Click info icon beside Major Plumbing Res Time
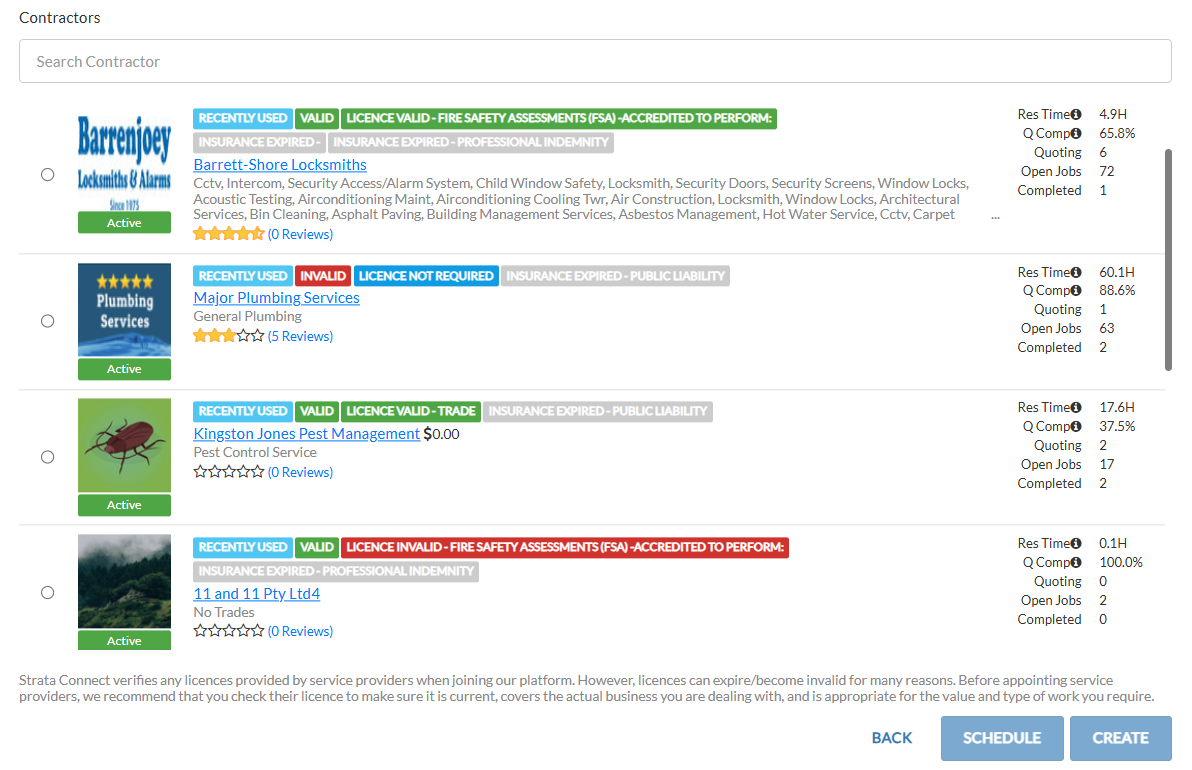Viewport: 1192px width, 770px height. point(1076,272)
